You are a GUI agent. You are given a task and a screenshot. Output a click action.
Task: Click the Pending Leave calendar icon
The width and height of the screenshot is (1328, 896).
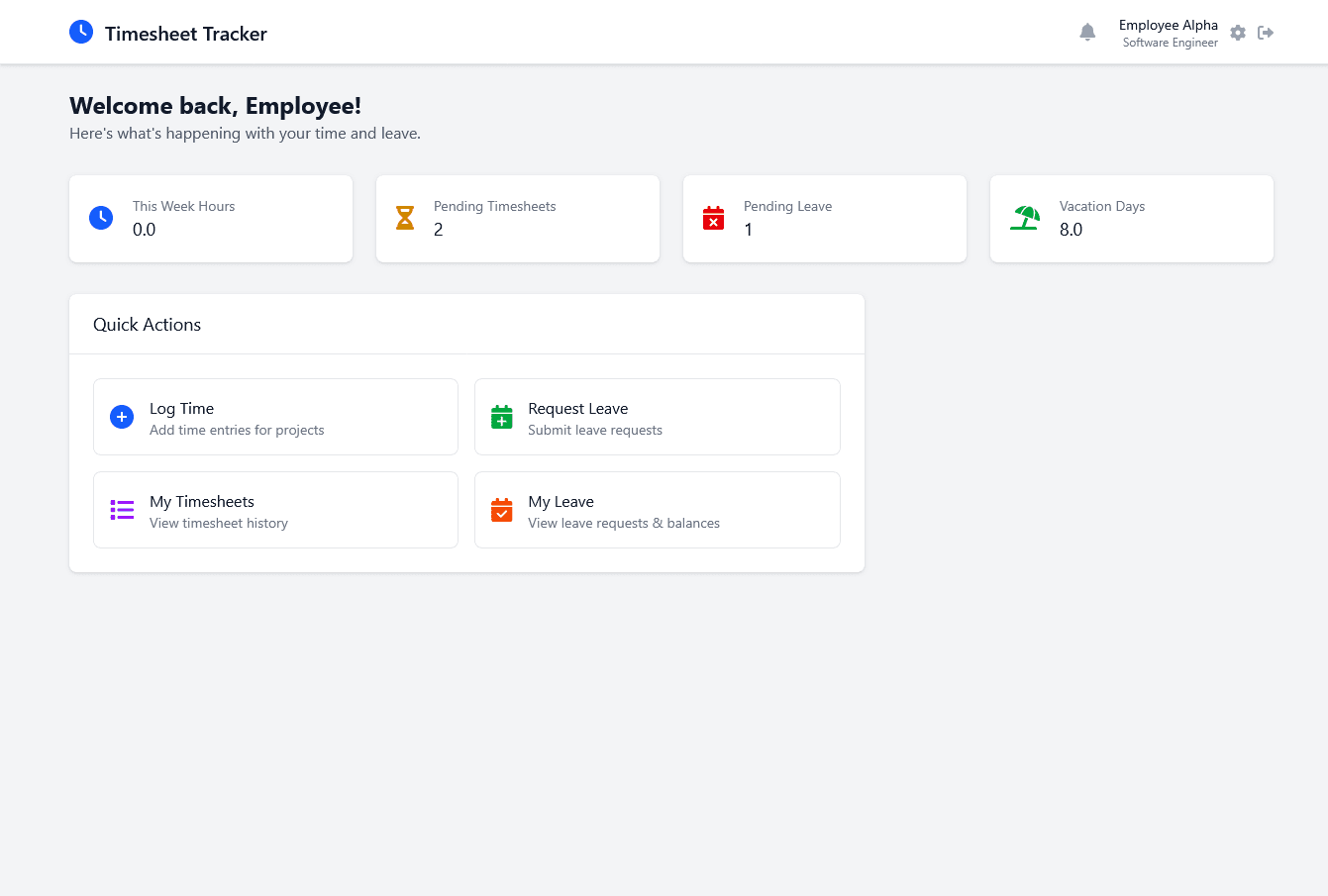click(714, 217)
